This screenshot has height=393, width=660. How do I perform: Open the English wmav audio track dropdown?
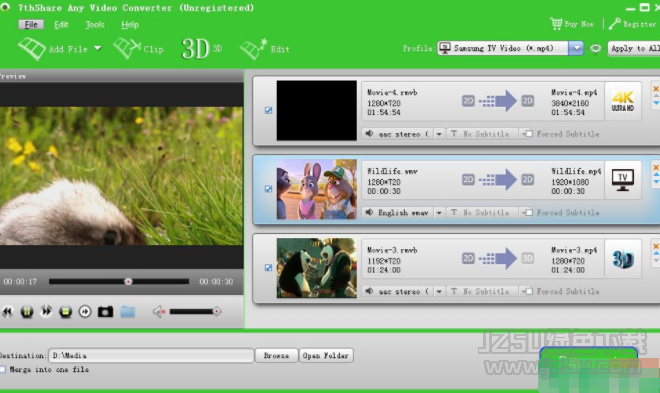(439, 212)
